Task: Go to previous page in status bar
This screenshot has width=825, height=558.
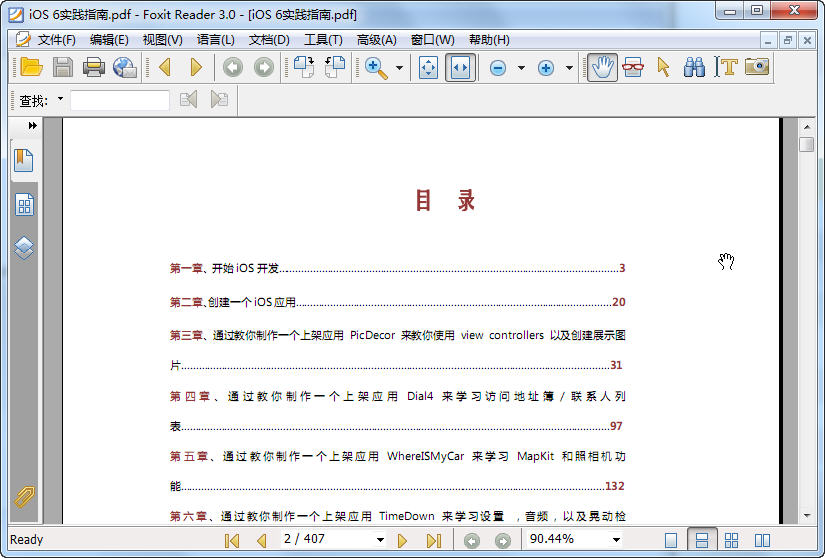Action: coord(261,540)
